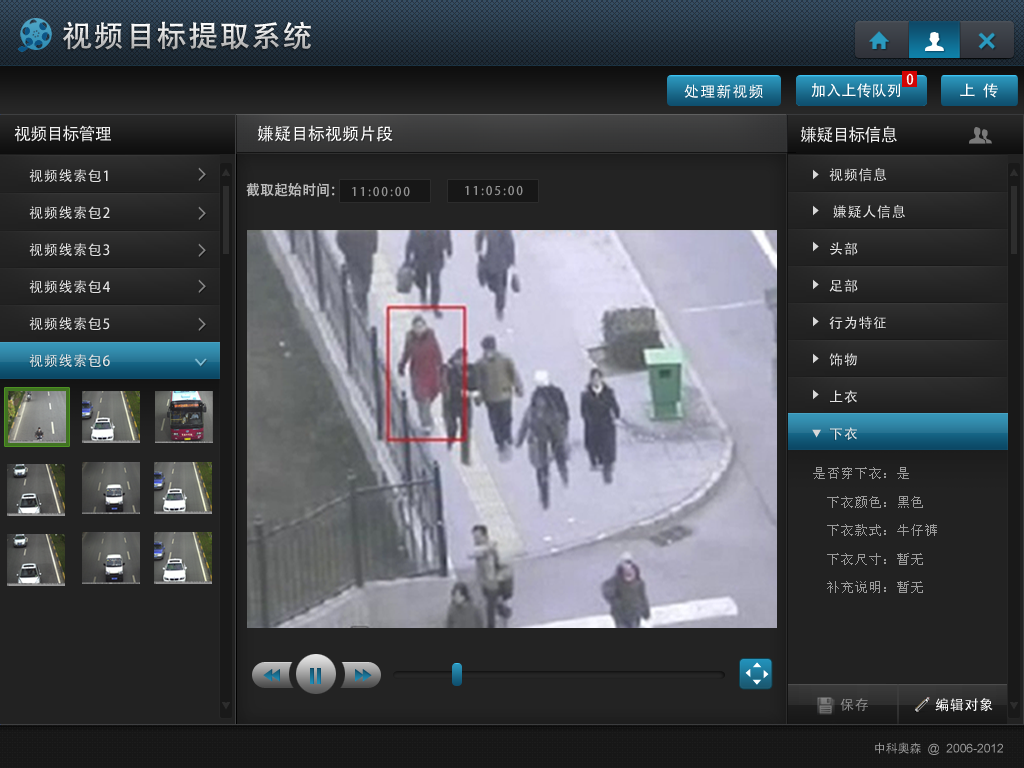Expand 头部 section
Image resolution: width=1024 pixels, height=768 pixels.
[898, 248]
